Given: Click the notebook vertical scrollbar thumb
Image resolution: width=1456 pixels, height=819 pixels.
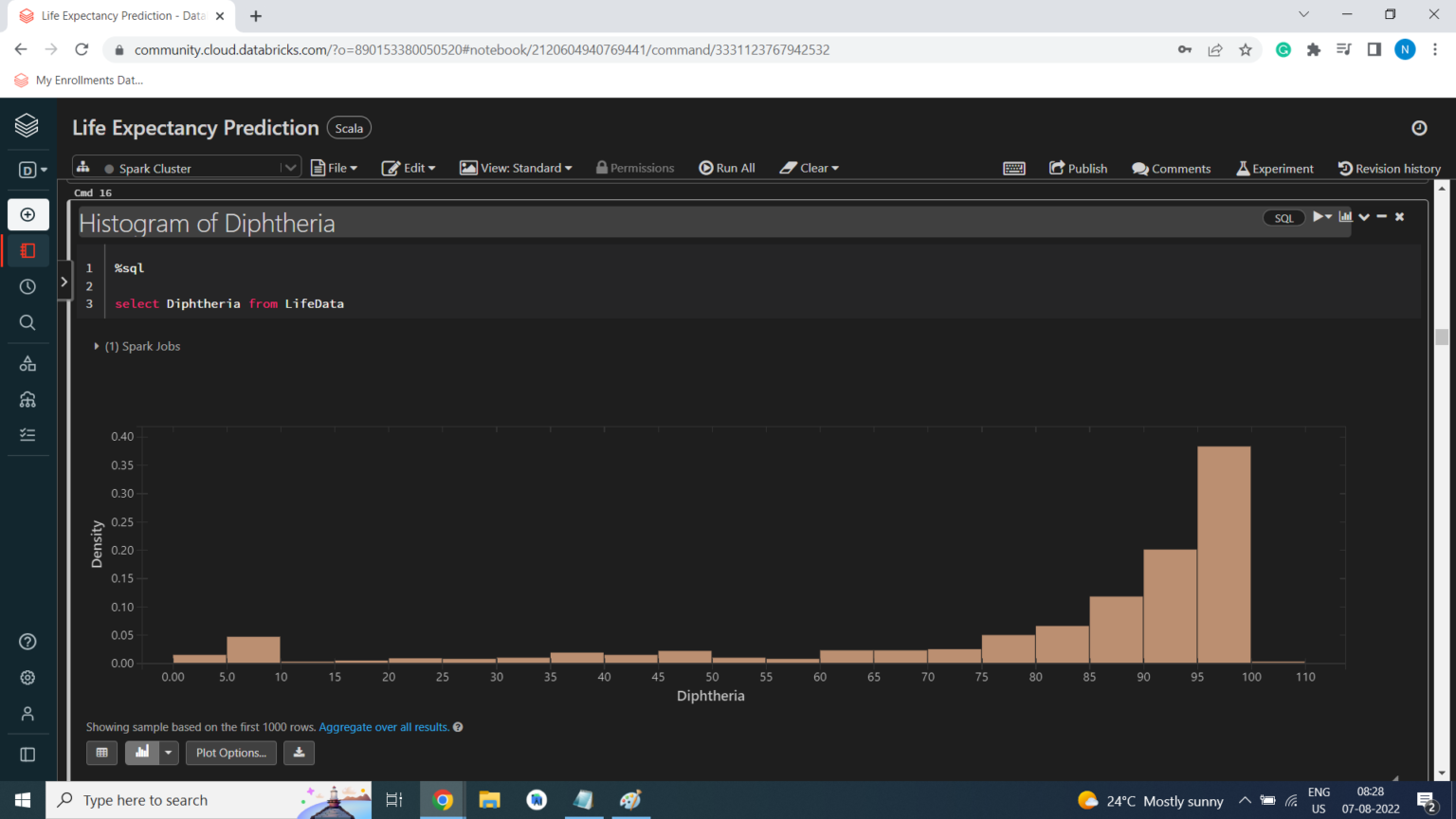Looking at the screenshot, I should pos(1442,337).
